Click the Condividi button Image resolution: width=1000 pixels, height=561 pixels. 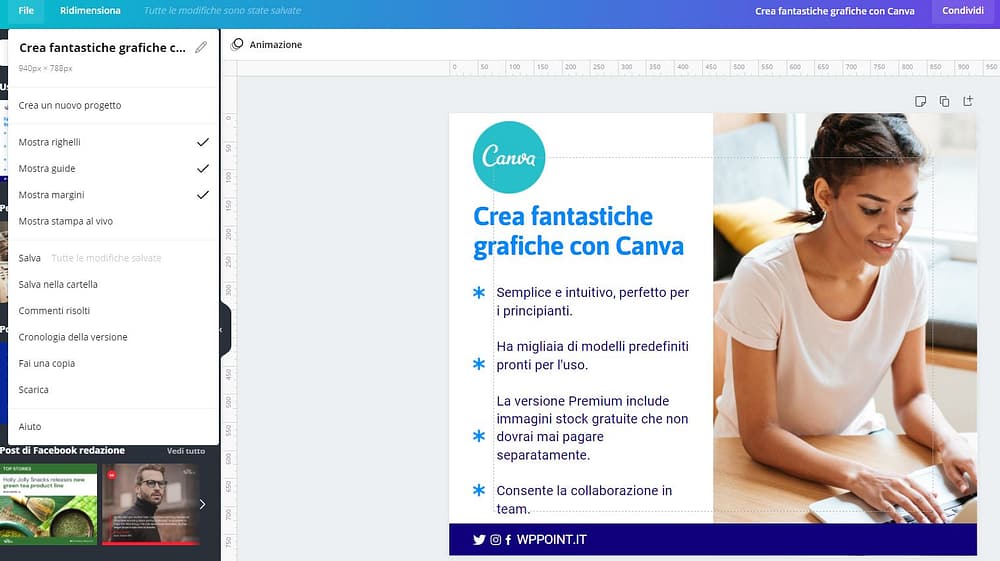point(962,11)
